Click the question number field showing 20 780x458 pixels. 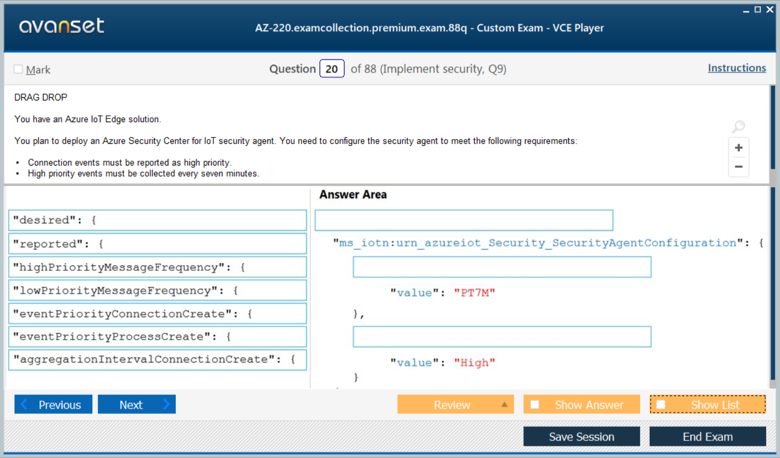point(332,69)
